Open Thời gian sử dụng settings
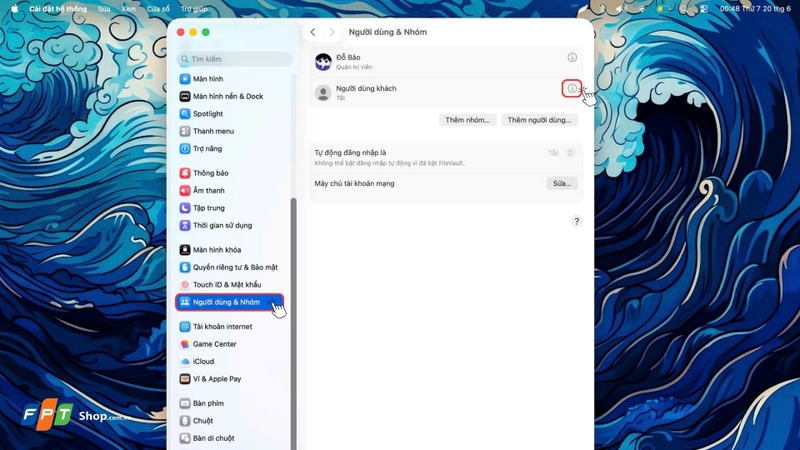Viewport: 800px width, 450px height. (x=215, y=225)
